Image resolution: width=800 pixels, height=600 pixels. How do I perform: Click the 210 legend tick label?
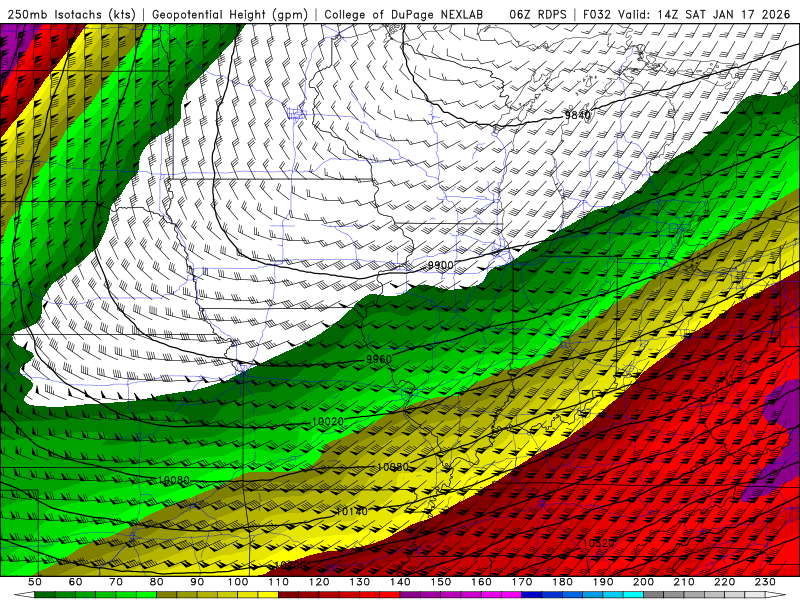click(x=684, y=582)
